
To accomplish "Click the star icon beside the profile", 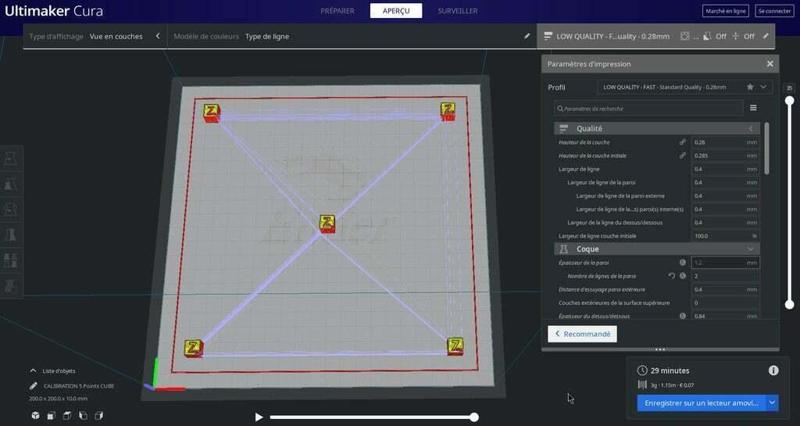I will [x=749, y=87].
